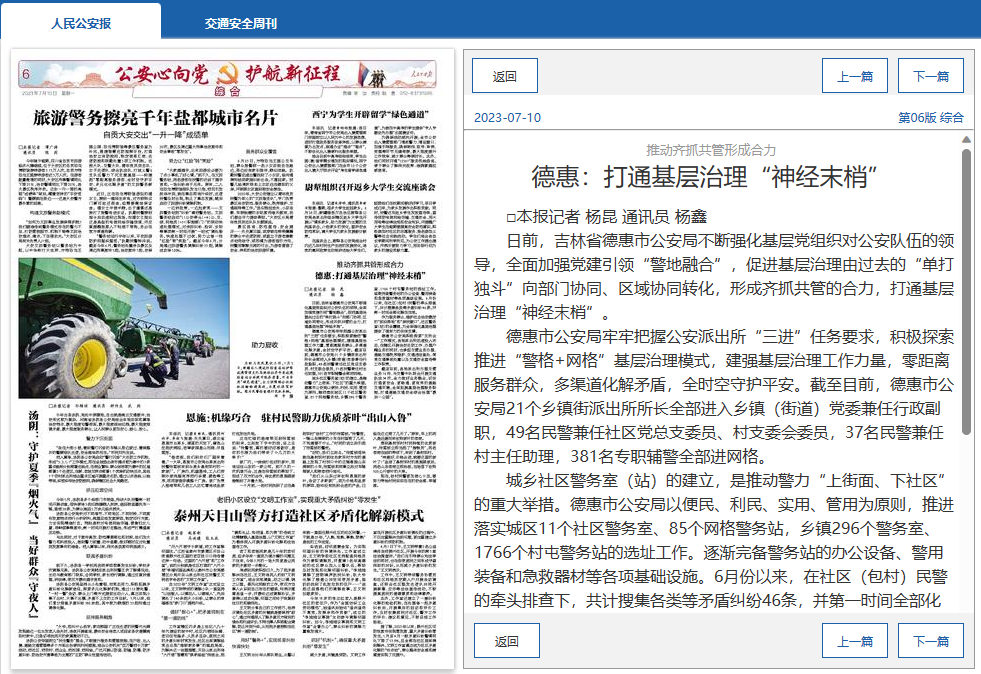The image size is (981, 674).
Task: Click the grey subtitle 推动齐抓共管形成合力 above the title
Action: tap(711, 150)
